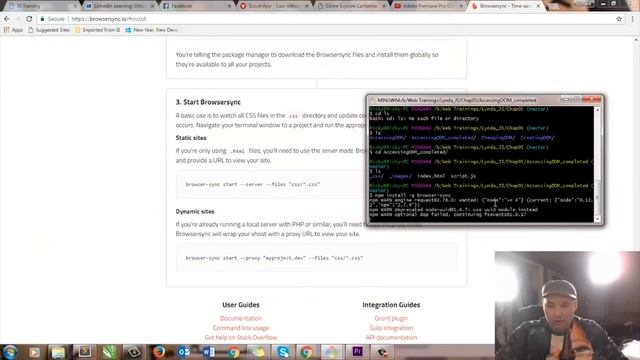640x360 pixels.
Task: Bookmark this page with the star icon
Action: pos(619,19)
